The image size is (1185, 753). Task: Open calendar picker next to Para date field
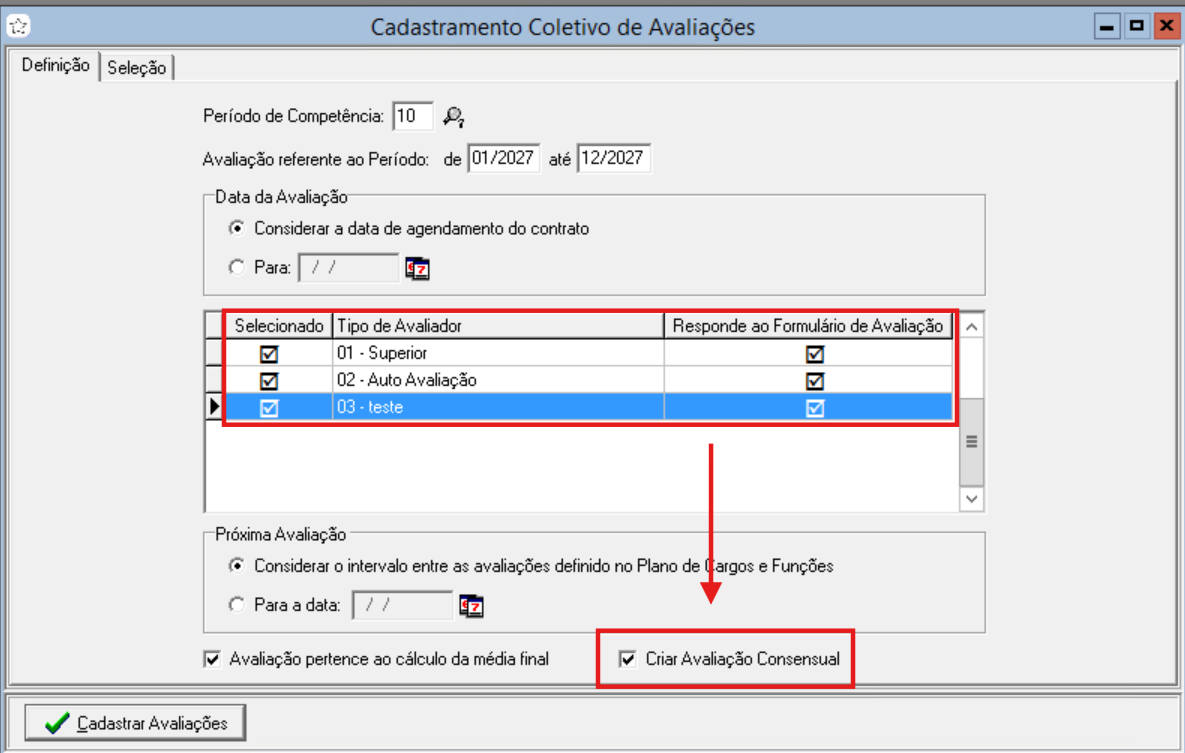point(416,268)
